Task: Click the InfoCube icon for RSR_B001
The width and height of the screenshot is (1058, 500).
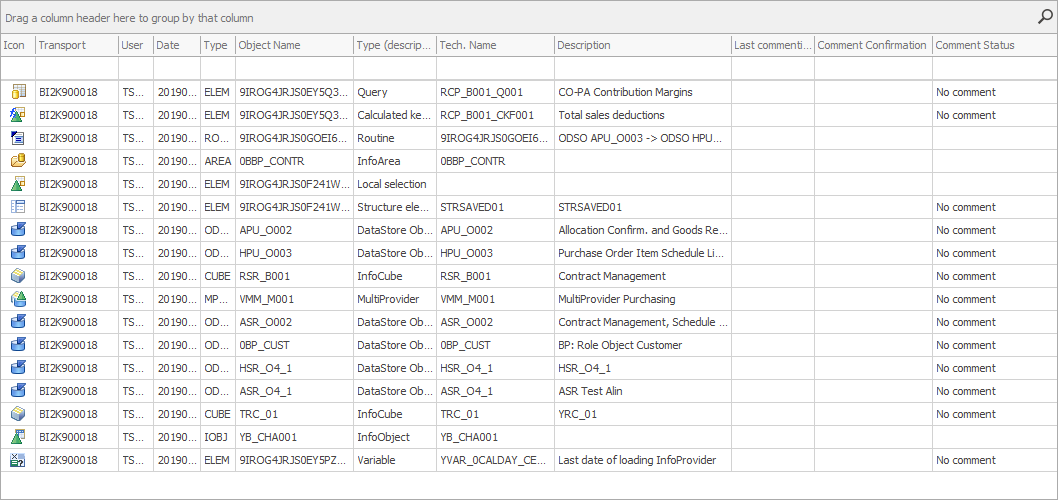Action: (x=17, y=276)
